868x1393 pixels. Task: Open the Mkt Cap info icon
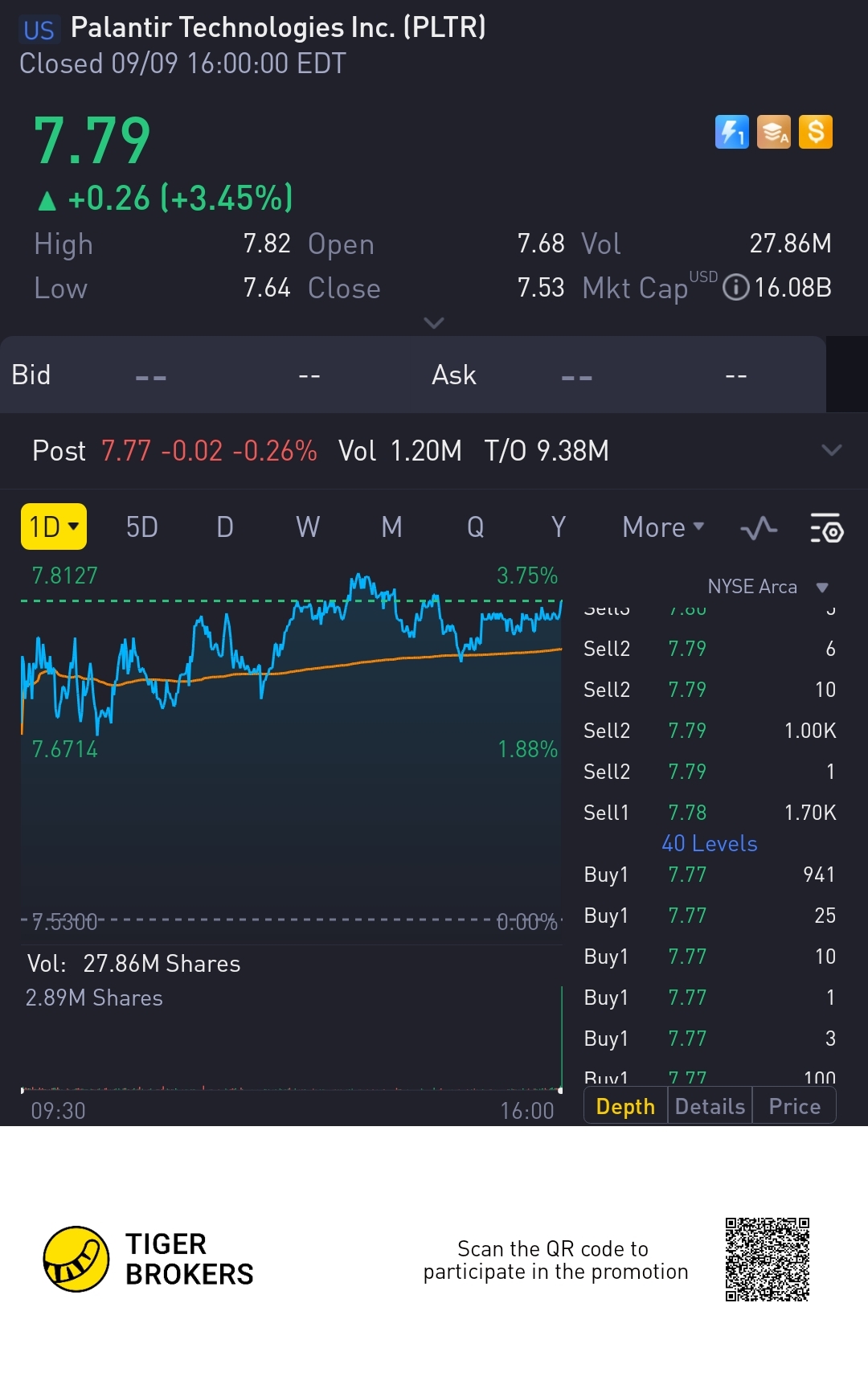[735, 288]
